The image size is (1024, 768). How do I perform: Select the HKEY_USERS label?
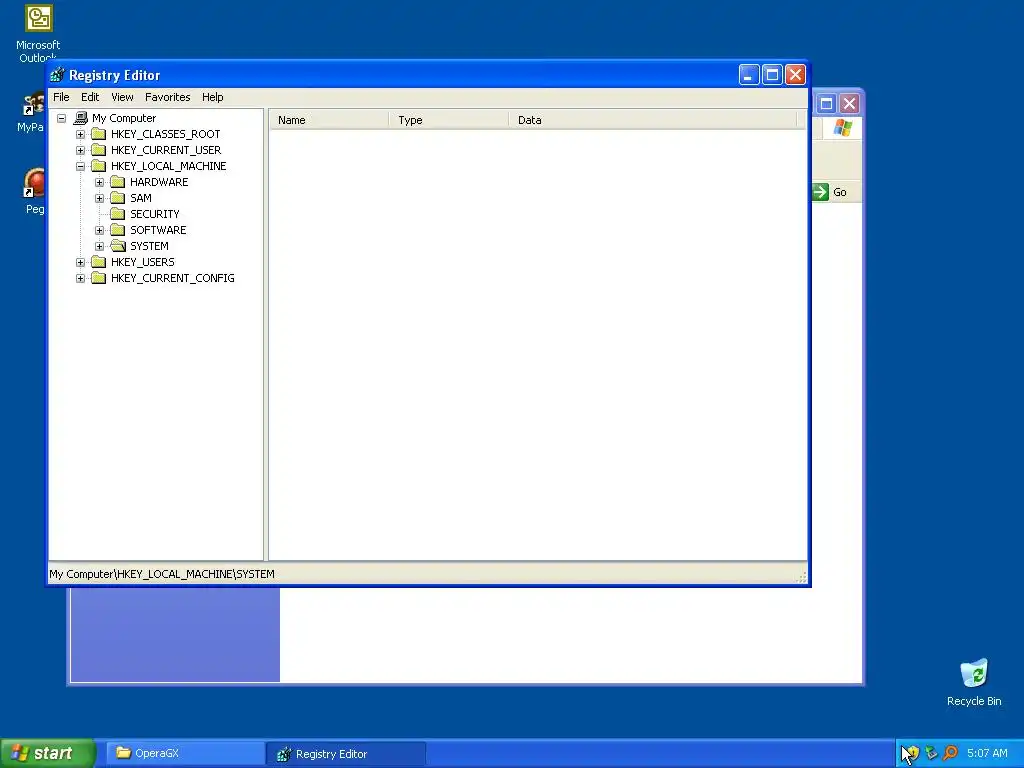142,262
